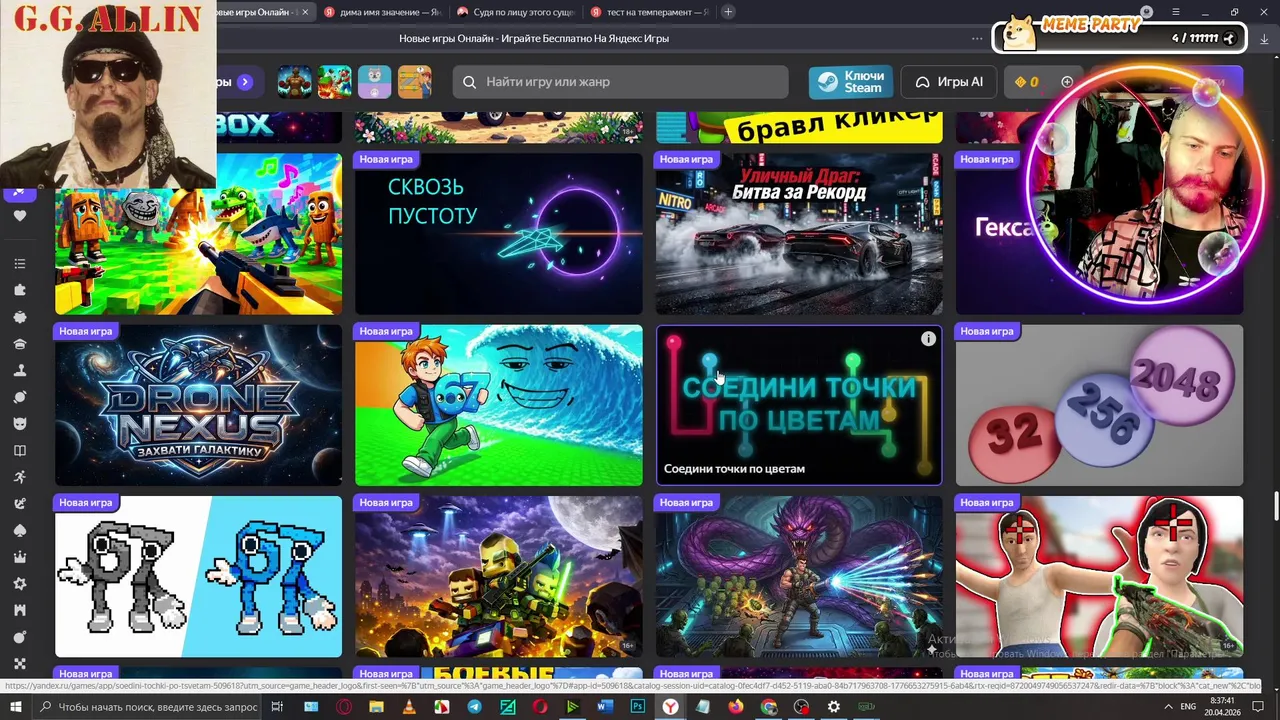Viewport: 1280px width, 720px height.
Task: Switch ENG keyboard language in tray
Action: point(1188,707)
